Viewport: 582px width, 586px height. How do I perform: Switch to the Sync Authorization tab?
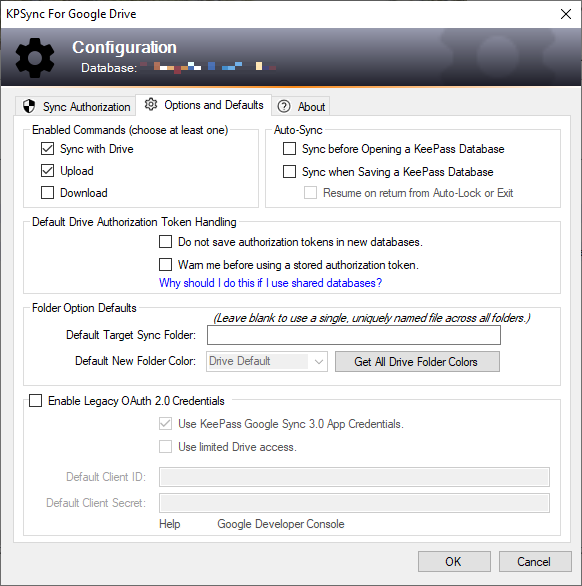coord(76,107)
